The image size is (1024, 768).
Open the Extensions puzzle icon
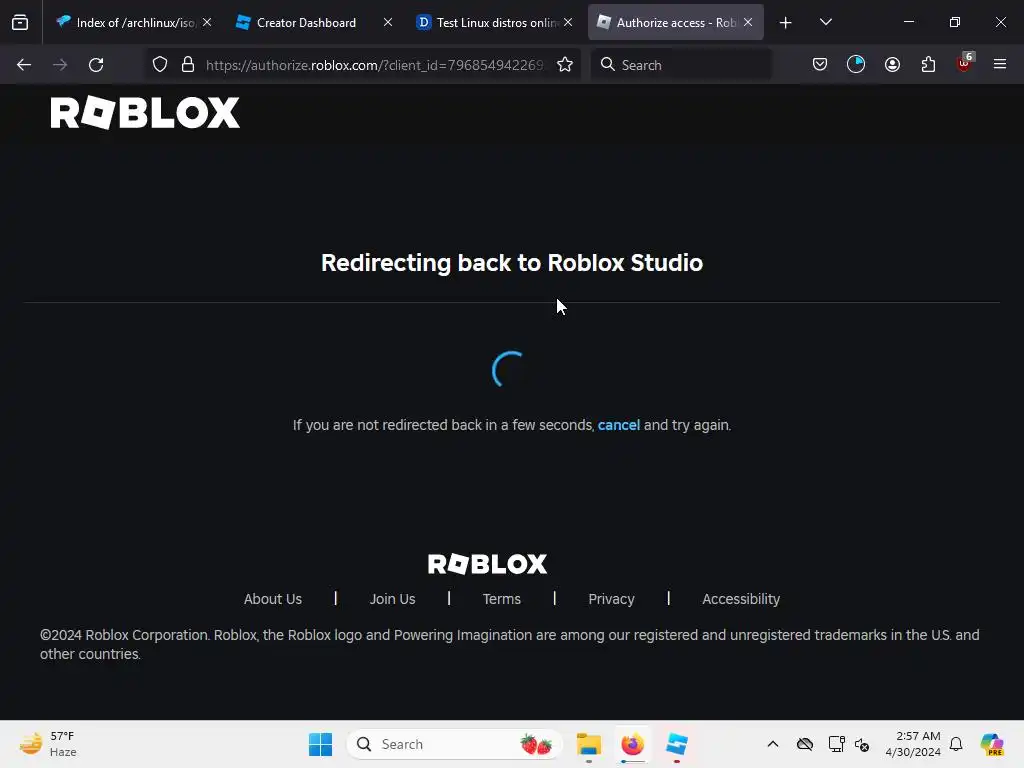tap(928, 65)
